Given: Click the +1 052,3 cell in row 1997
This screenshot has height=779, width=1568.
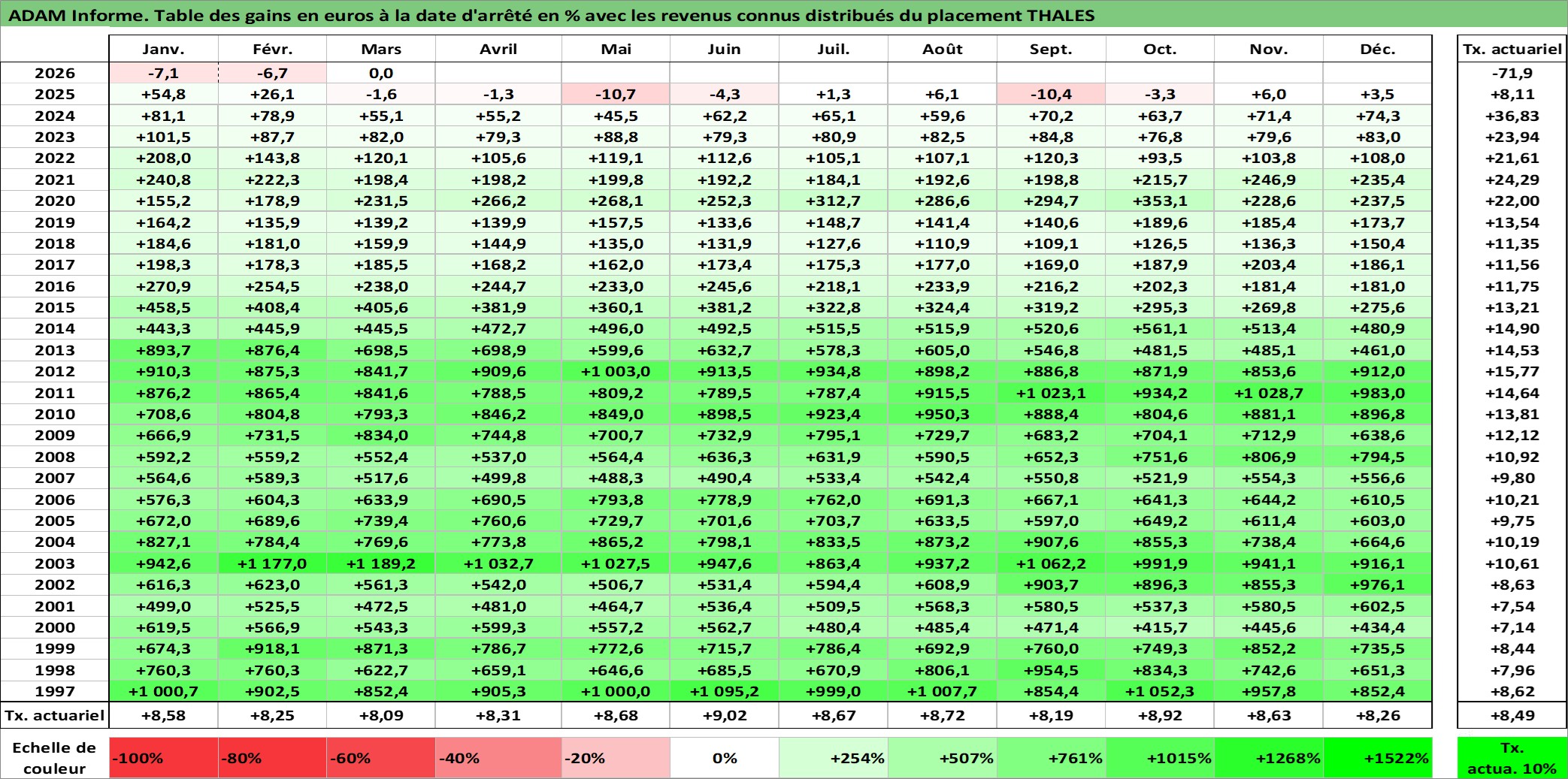Looking at the screenshot, I should pyautogui.click(x=1160, y=691).
